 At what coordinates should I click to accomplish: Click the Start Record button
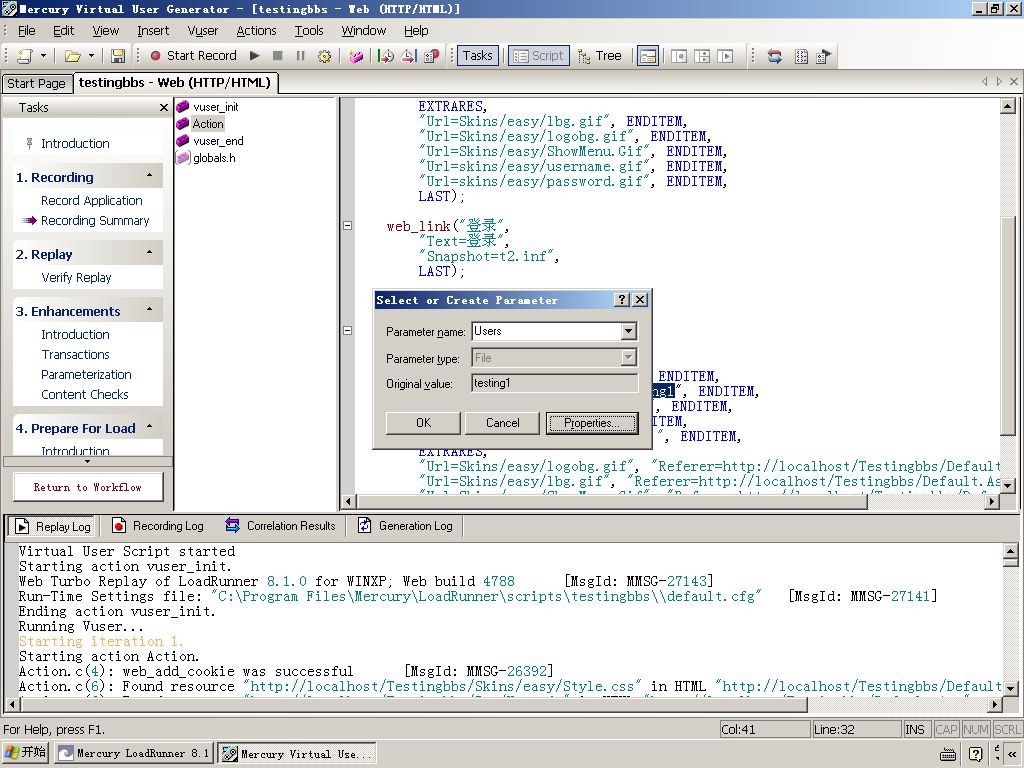[193, 56]
